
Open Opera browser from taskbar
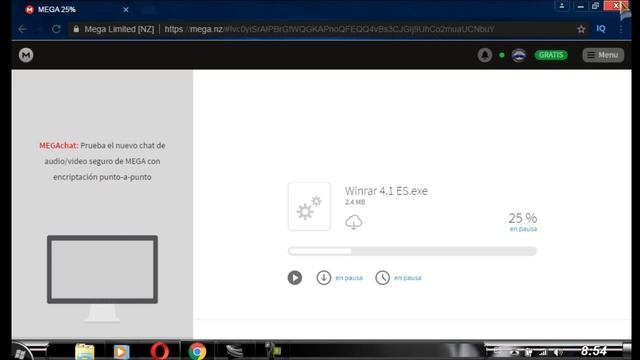(x=160, y=351)
